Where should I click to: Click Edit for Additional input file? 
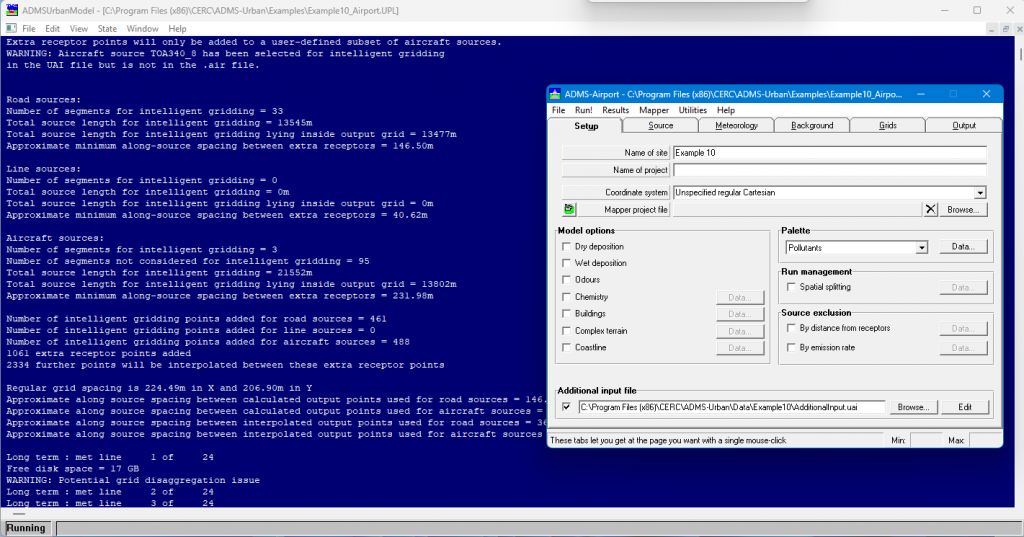pos(965,407)
